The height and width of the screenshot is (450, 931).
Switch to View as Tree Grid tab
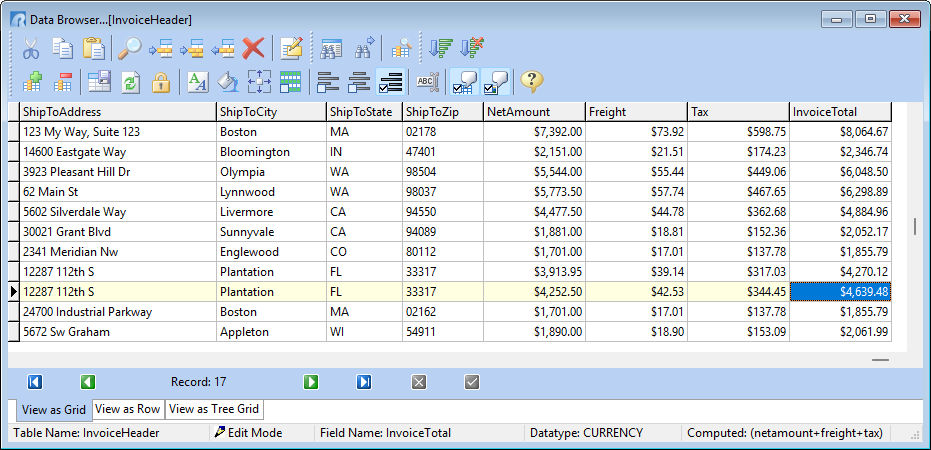(x=213, y=409)
